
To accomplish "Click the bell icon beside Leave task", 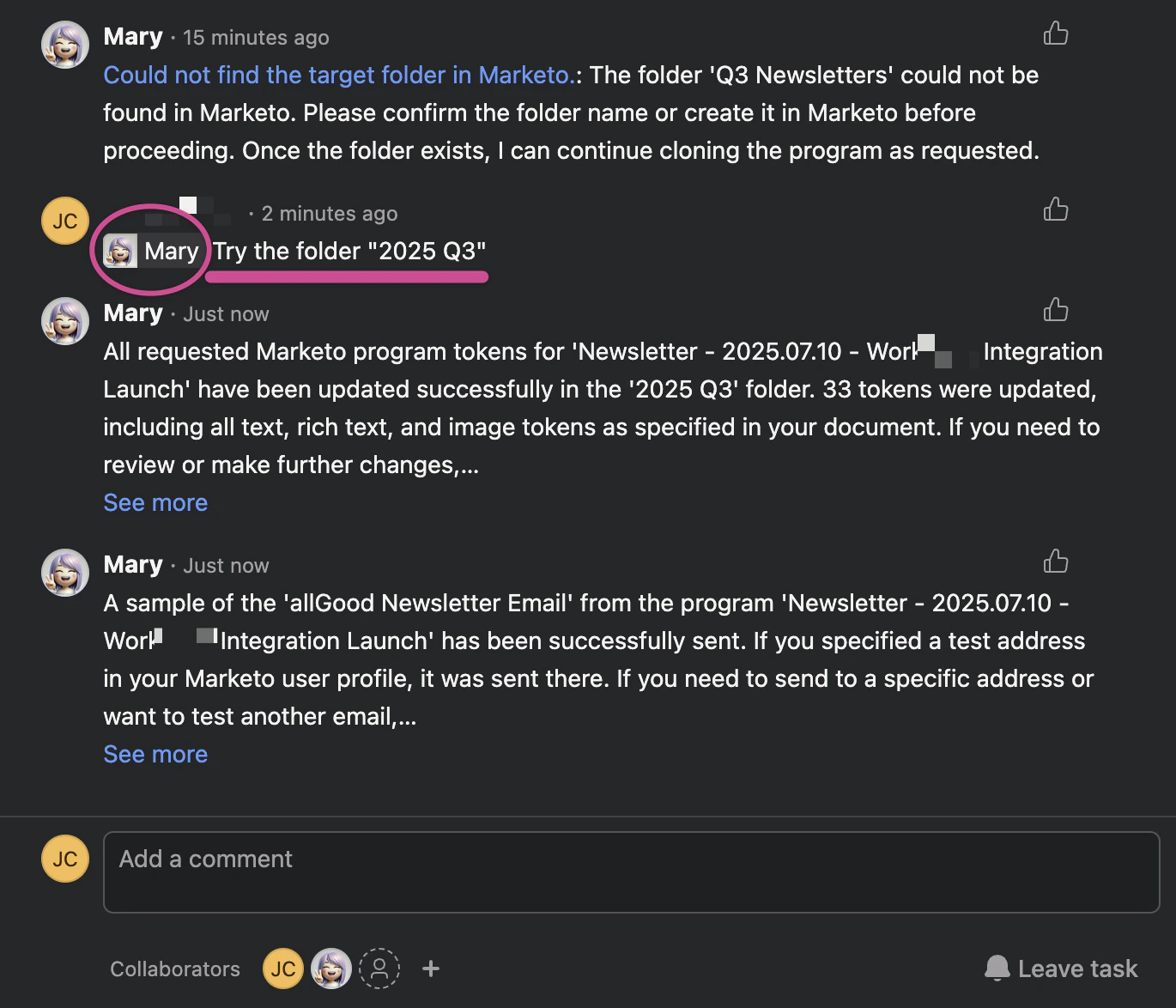I will pos(997,968).
